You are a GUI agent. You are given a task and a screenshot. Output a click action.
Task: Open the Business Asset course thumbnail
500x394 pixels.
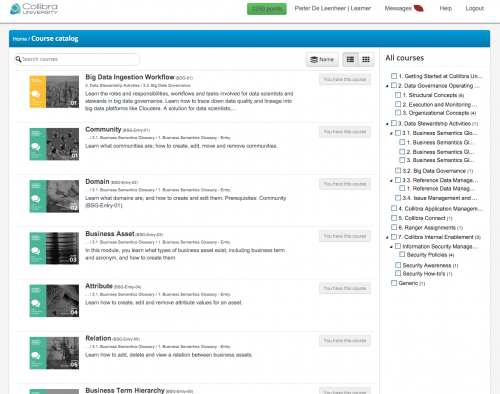(x=54, y=248)
